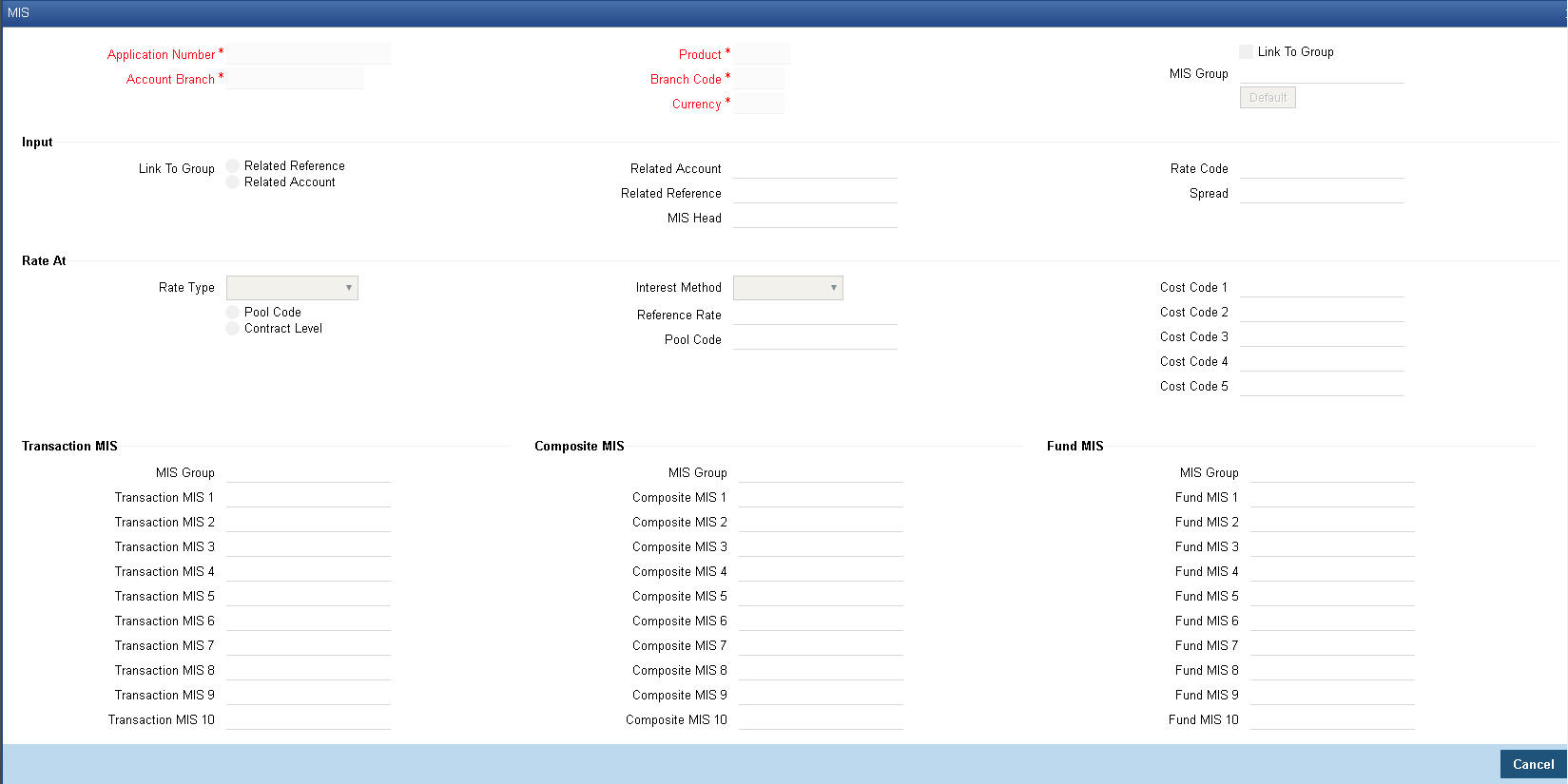Tick the Link To Group checkbox

point(1246,51)
